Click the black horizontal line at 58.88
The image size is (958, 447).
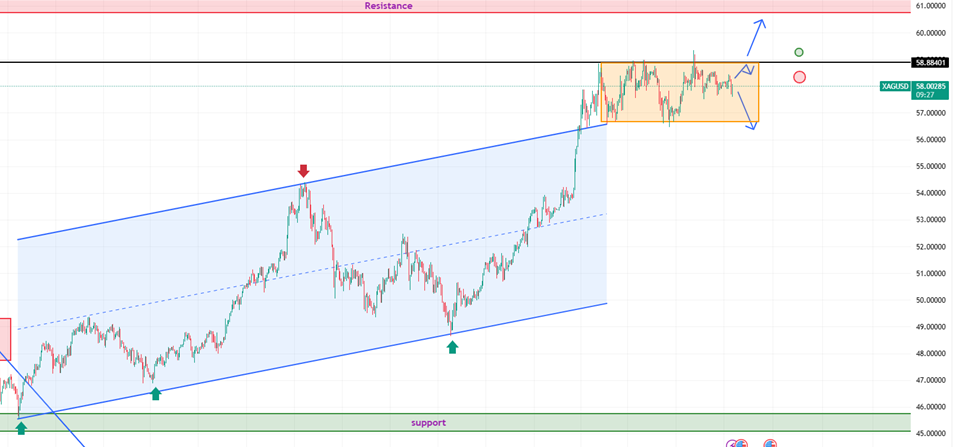300,63
